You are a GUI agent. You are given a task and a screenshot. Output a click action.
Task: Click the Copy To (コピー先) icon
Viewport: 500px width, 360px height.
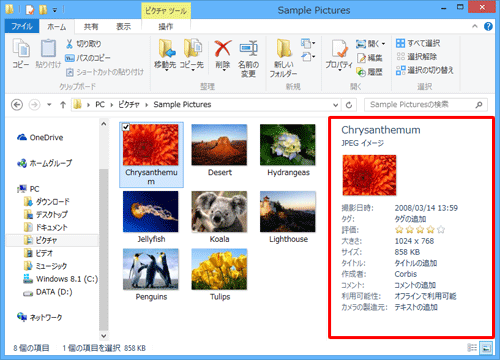pyautogui.click(x=192, y=49)
